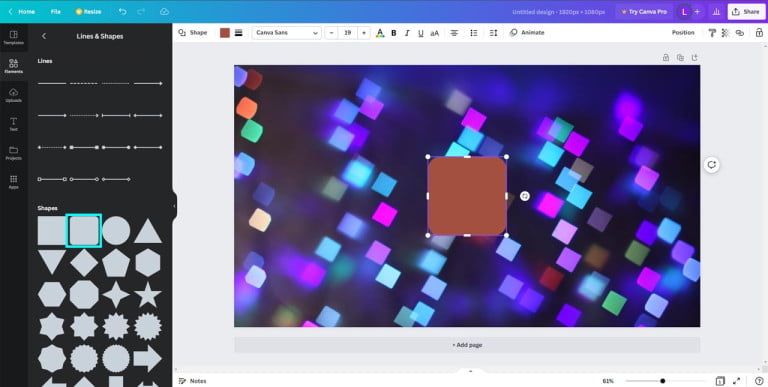Open the text color picker
The height and width of the screenshot is (387, 768).
tap(380, 33)
